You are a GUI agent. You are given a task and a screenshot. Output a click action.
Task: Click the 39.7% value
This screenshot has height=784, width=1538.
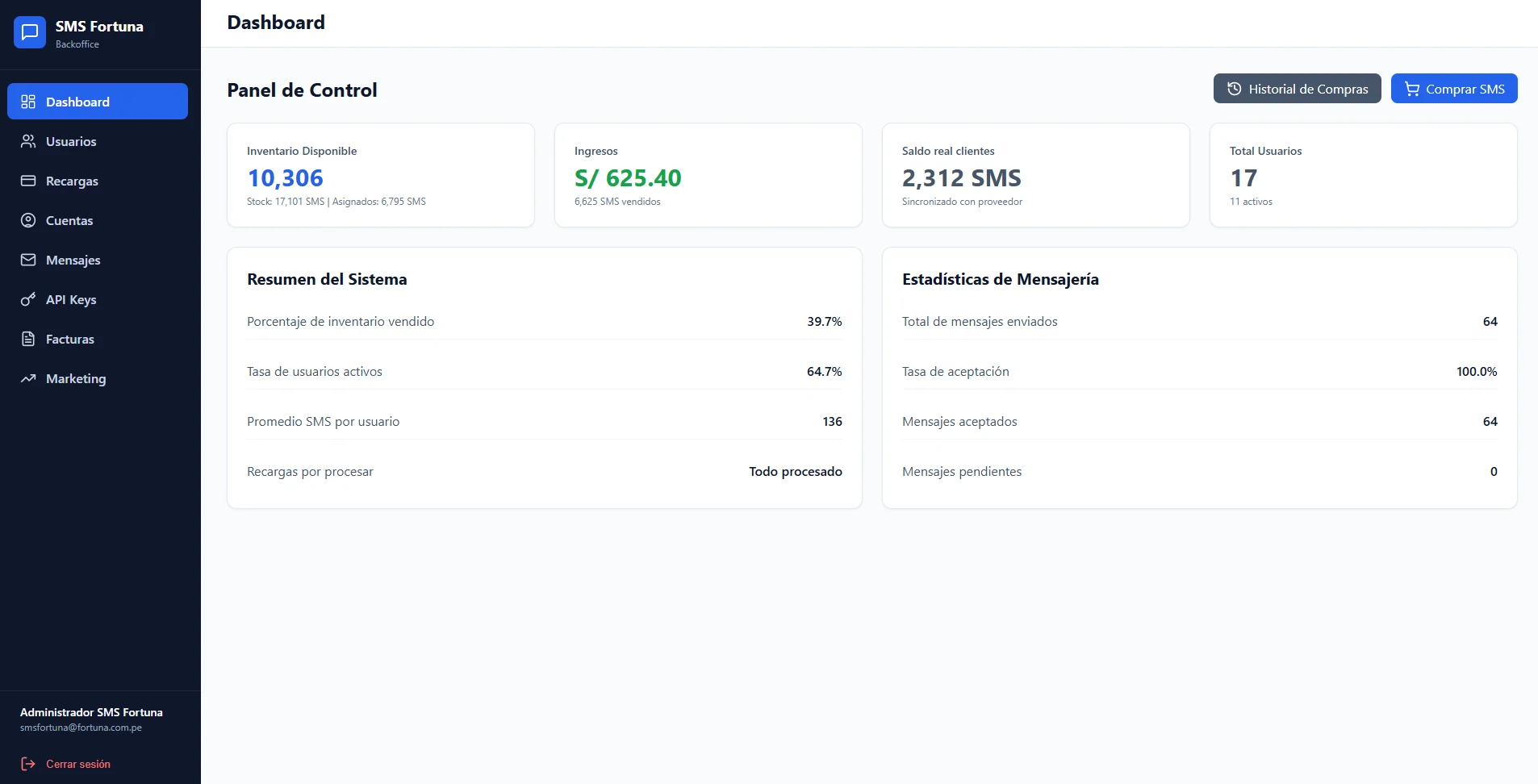pos(825,321)
